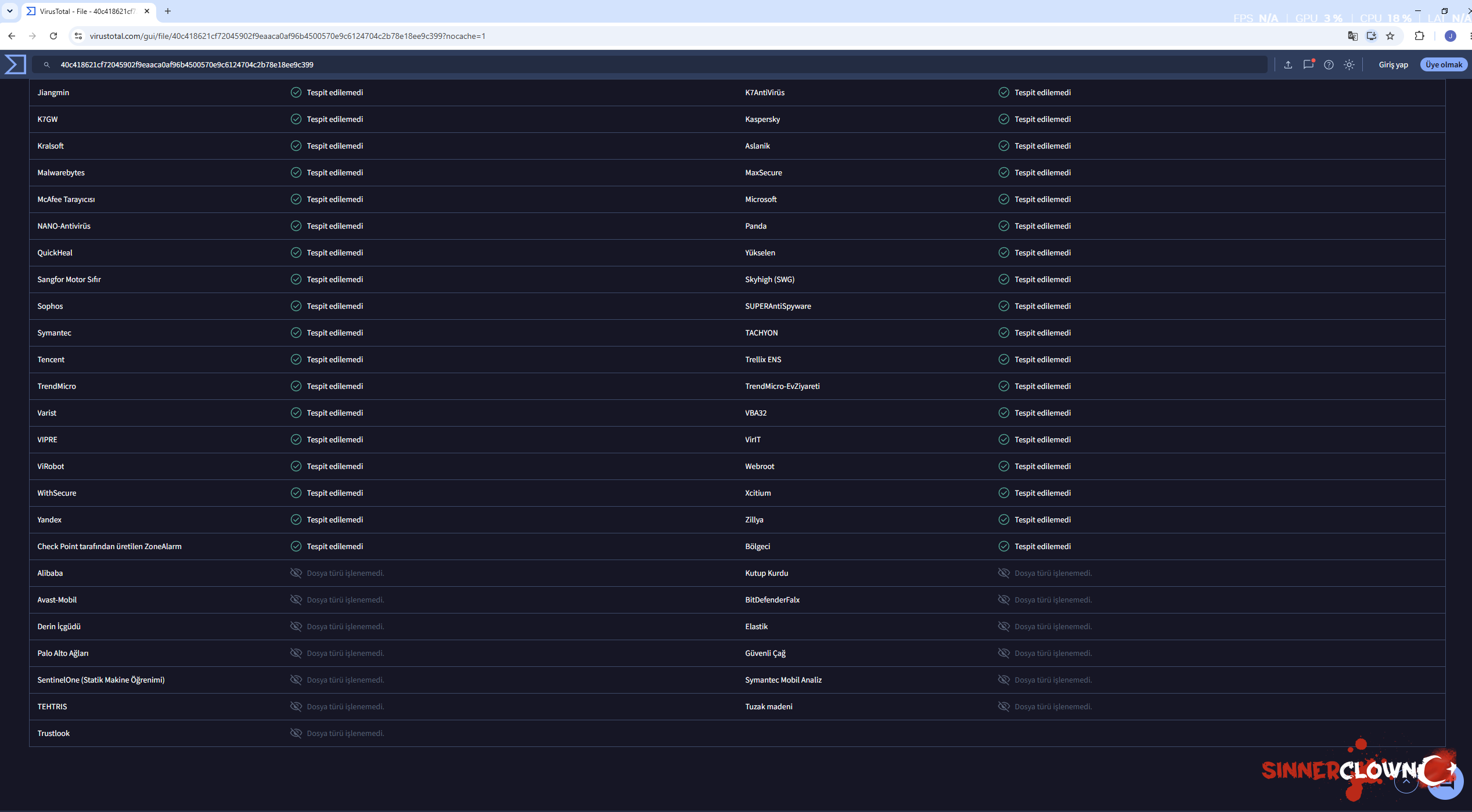Click Dosya türü işlenemedi in Elastik row
Viewport: 1472px width, 812px height.
(x=1053, y=626)
